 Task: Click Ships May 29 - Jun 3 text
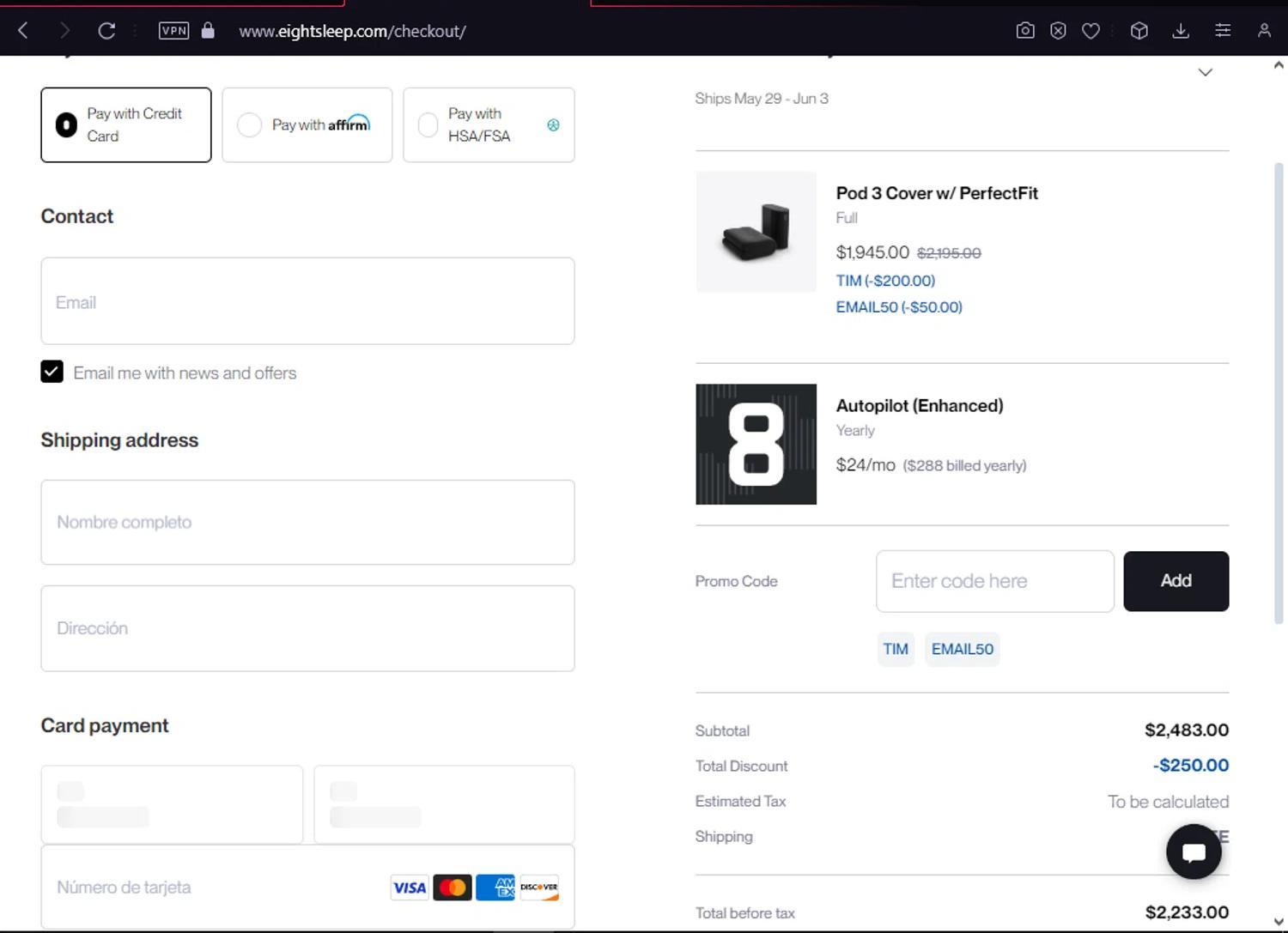pos(762,99)
